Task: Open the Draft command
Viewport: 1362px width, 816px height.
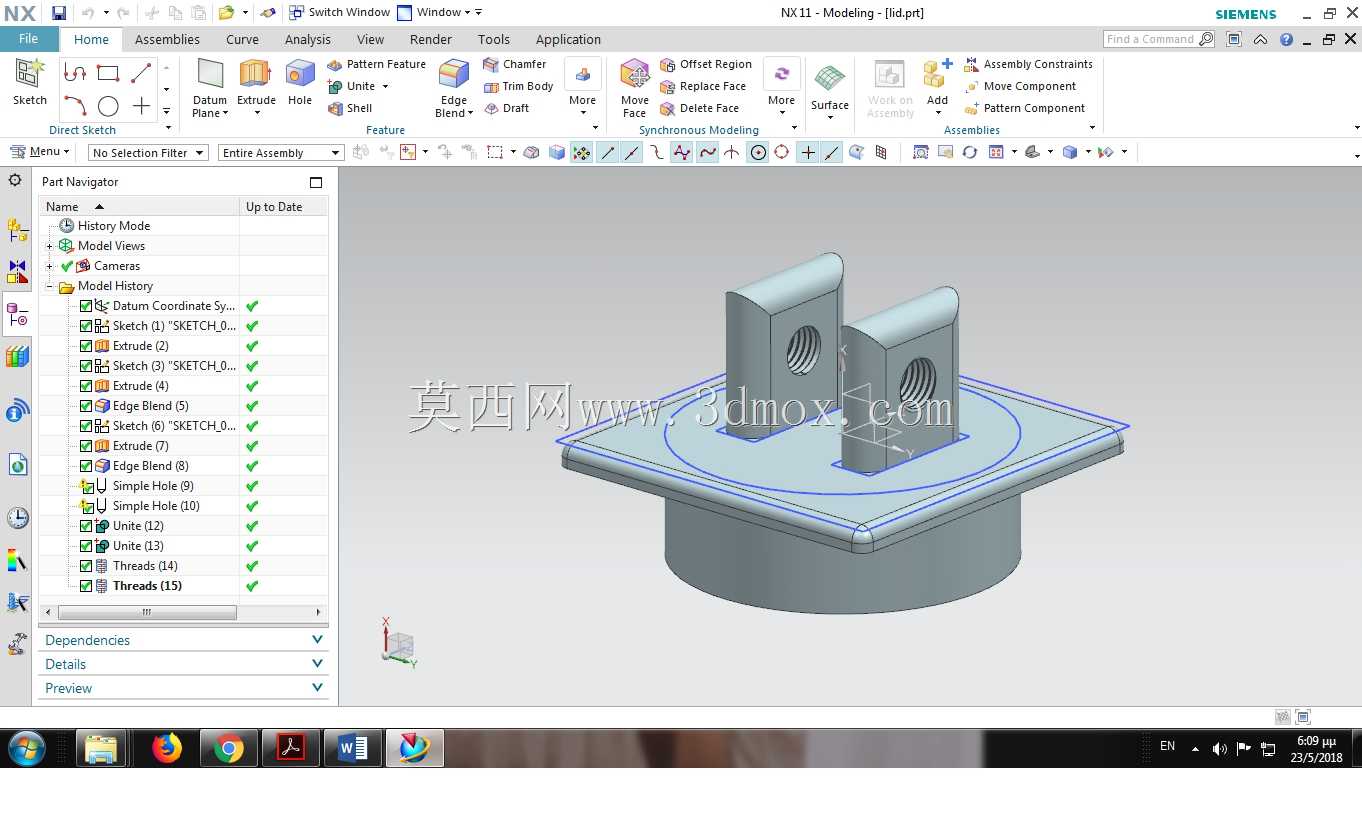Action: tap(506, 108)
